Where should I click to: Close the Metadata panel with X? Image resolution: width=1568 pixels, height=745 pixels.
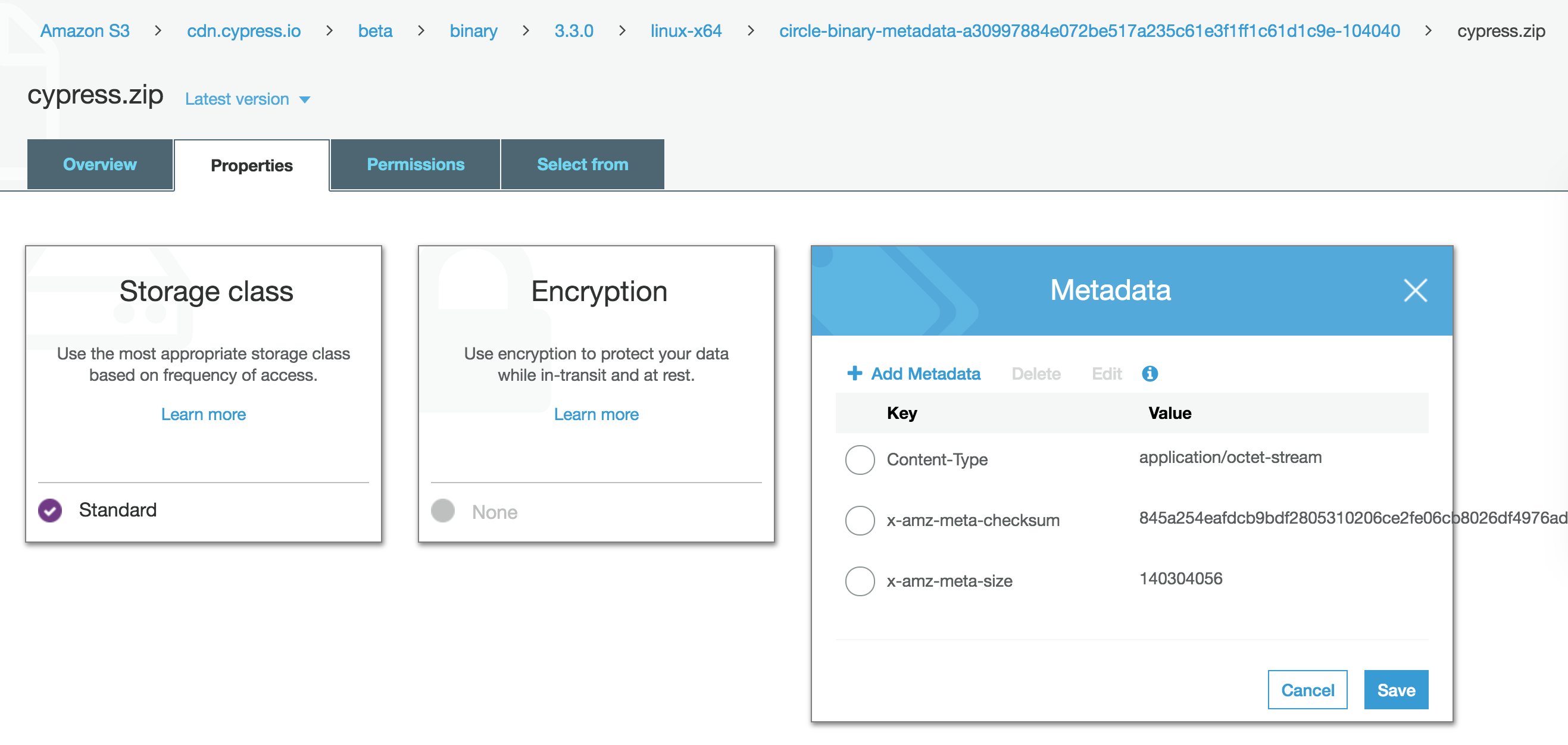pos(1414,290)
